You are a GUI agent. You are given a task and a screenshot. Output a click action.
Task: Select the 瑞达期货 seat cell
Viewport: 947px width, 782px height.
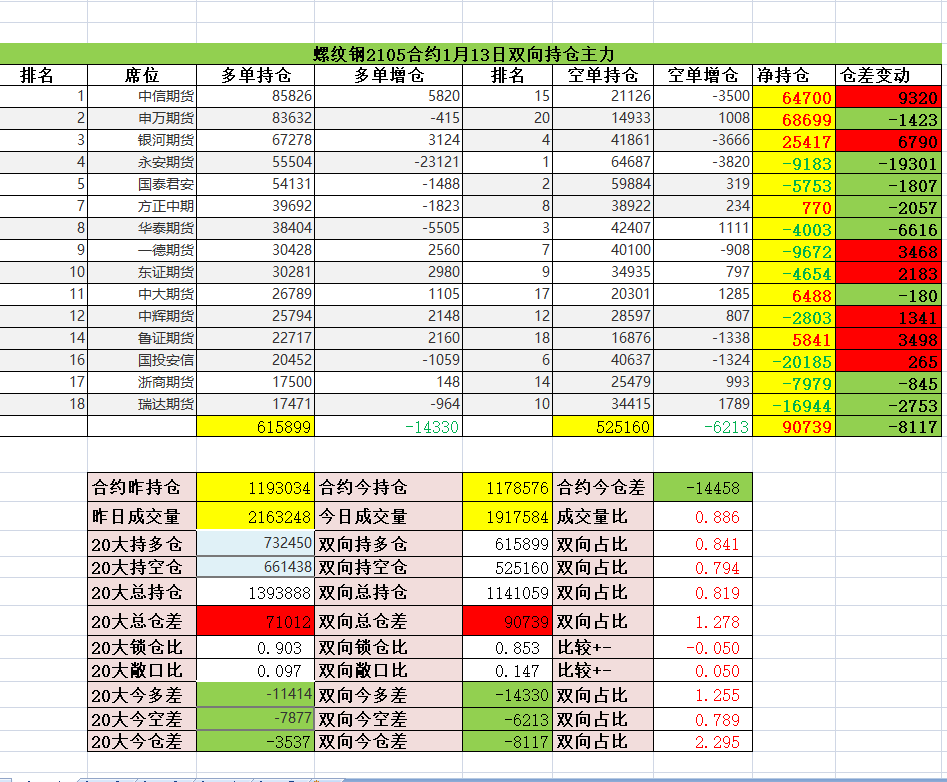click(x=142, y=404)
